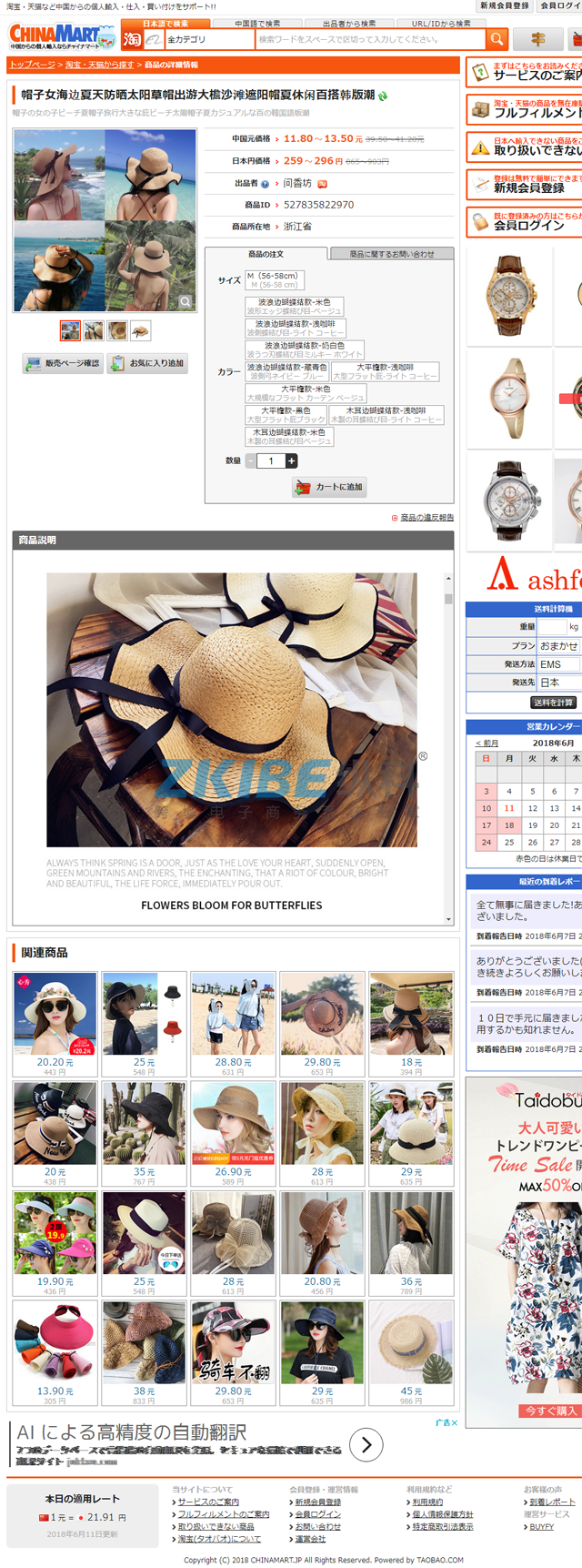Screen dimensions: 582x1568
Task: Open the 発送先 日本 dropdown
Action: (x=559, y=682)
